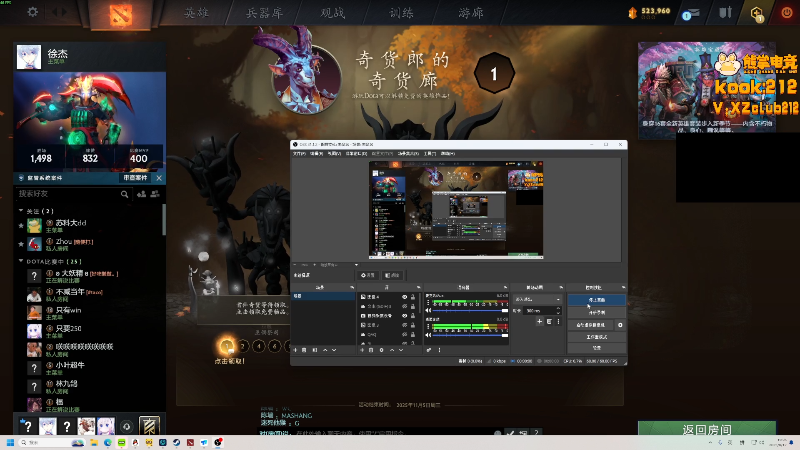
Task: Click the banner flag icon in bottom party bar
Action: pos(149,426)
